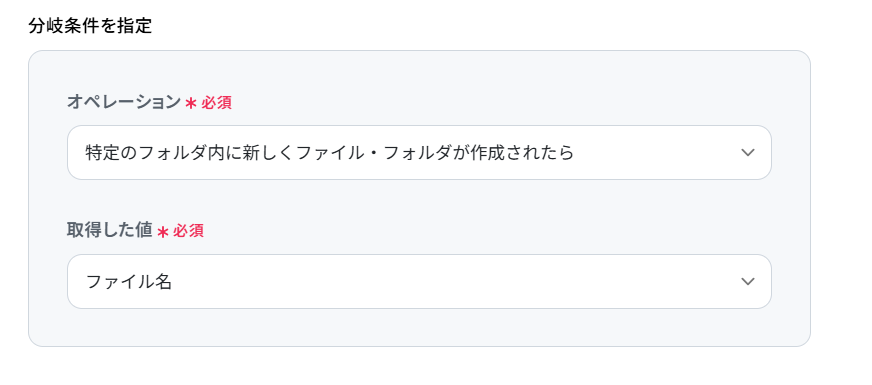Click red asterisk beside 取得した値

click(162, 232)
